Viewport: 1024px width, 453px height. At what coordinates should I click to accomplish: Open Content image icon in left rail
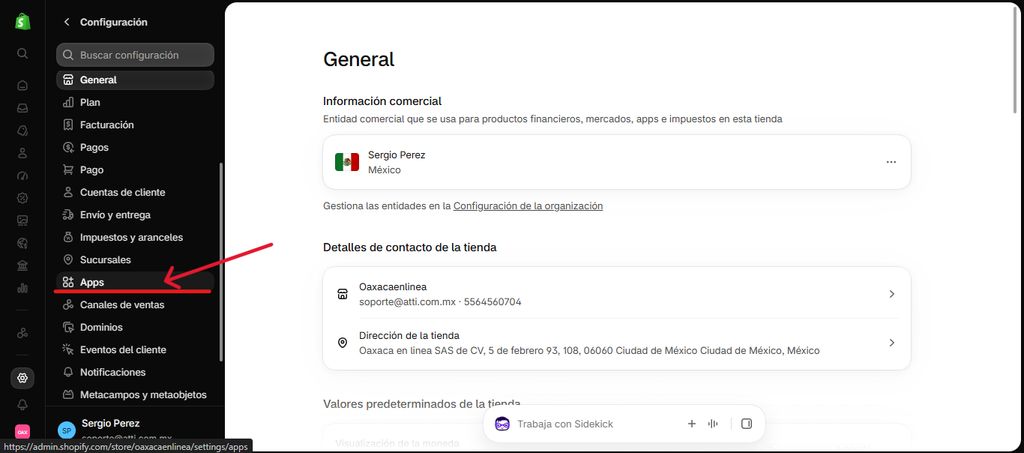point(23,221)
